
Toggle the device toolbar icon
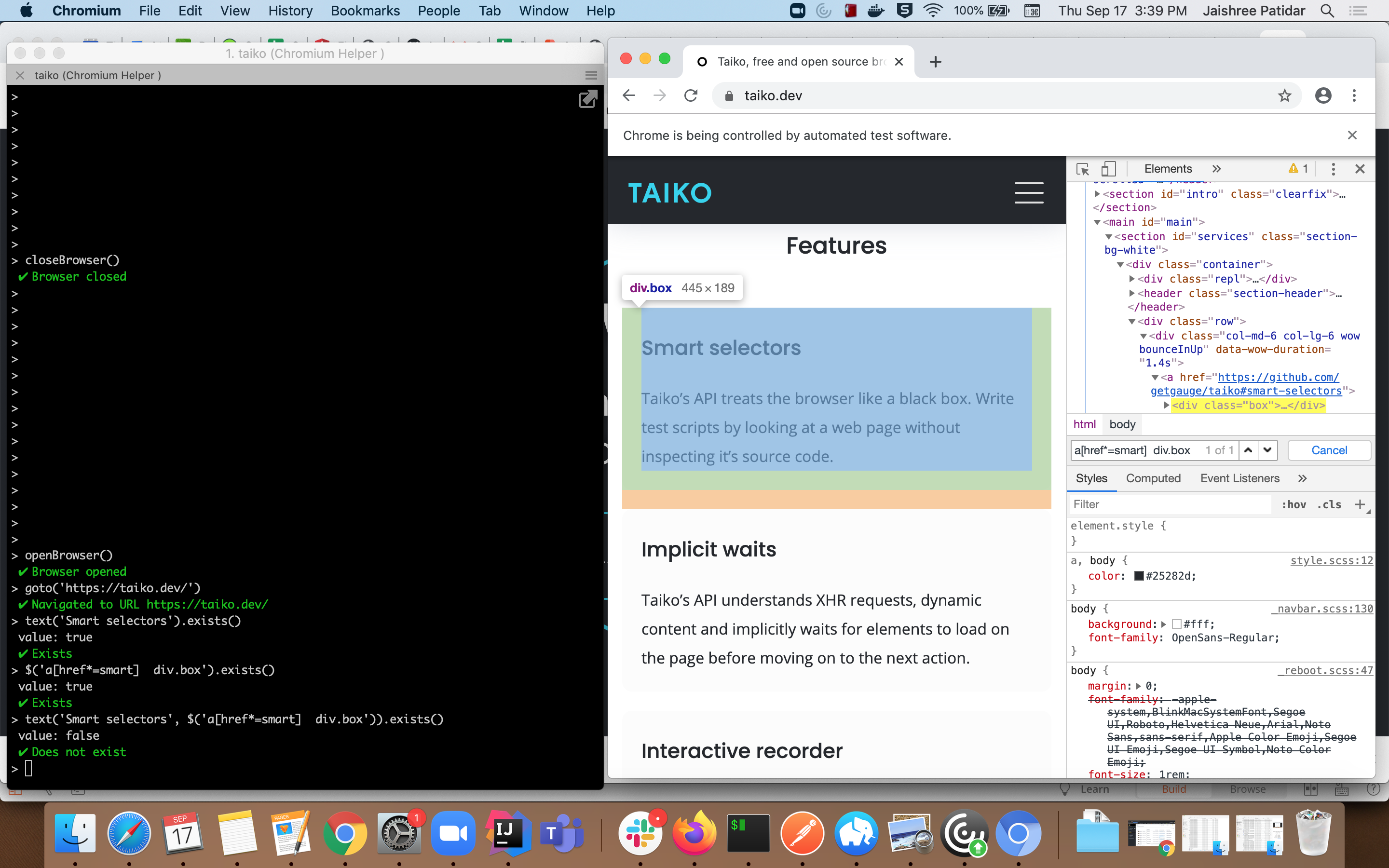point(1108,169)
